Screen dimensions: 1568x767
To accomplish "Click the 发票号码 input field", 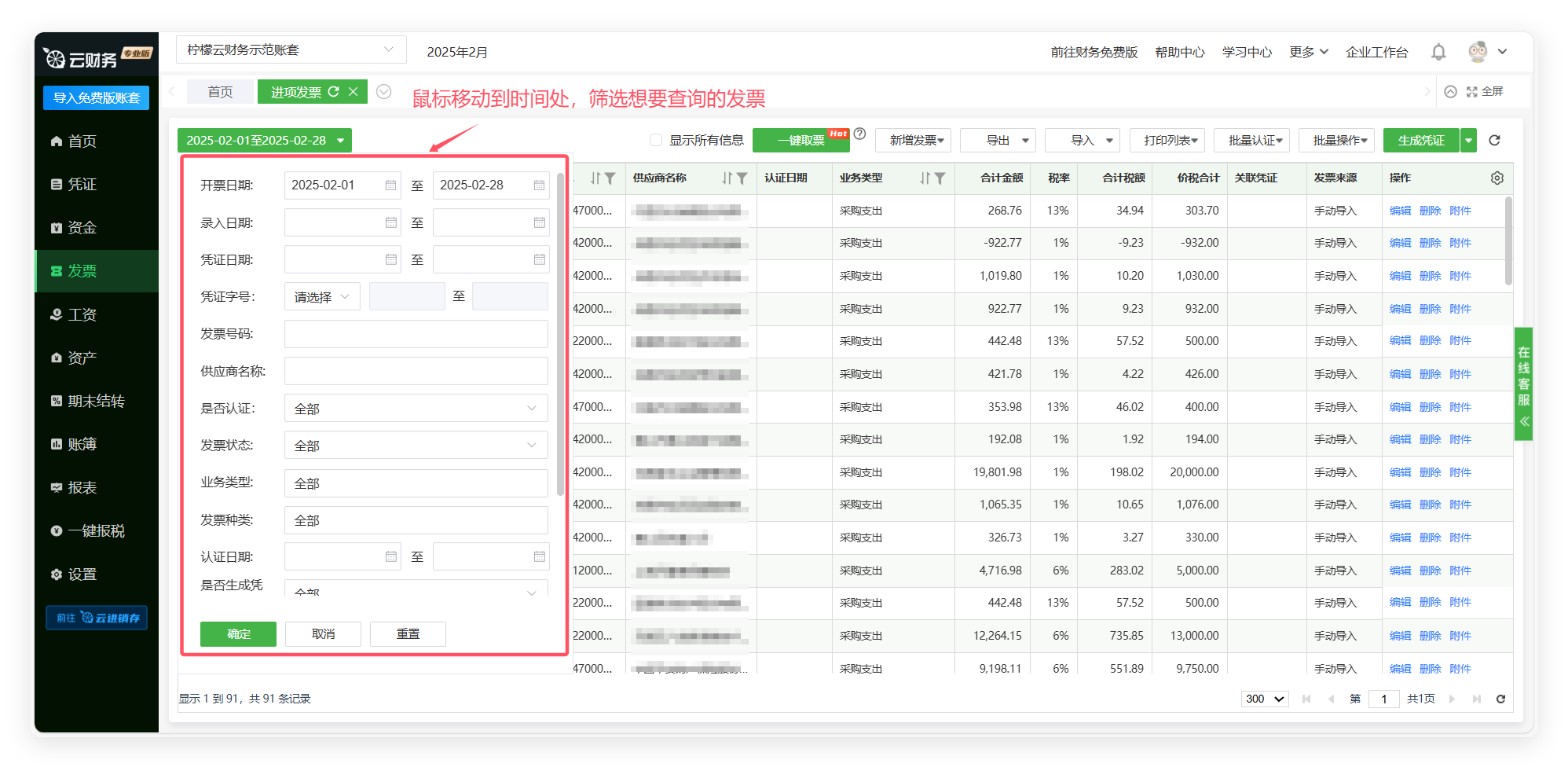I will (x=416, y=334).
